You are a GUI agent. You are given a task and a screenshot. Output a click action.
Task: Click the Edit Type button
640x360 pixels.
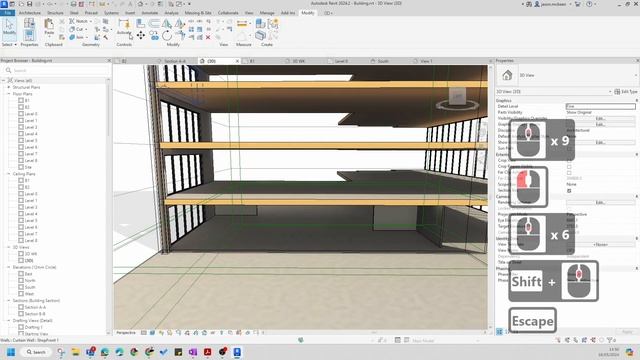pos(626,91)
